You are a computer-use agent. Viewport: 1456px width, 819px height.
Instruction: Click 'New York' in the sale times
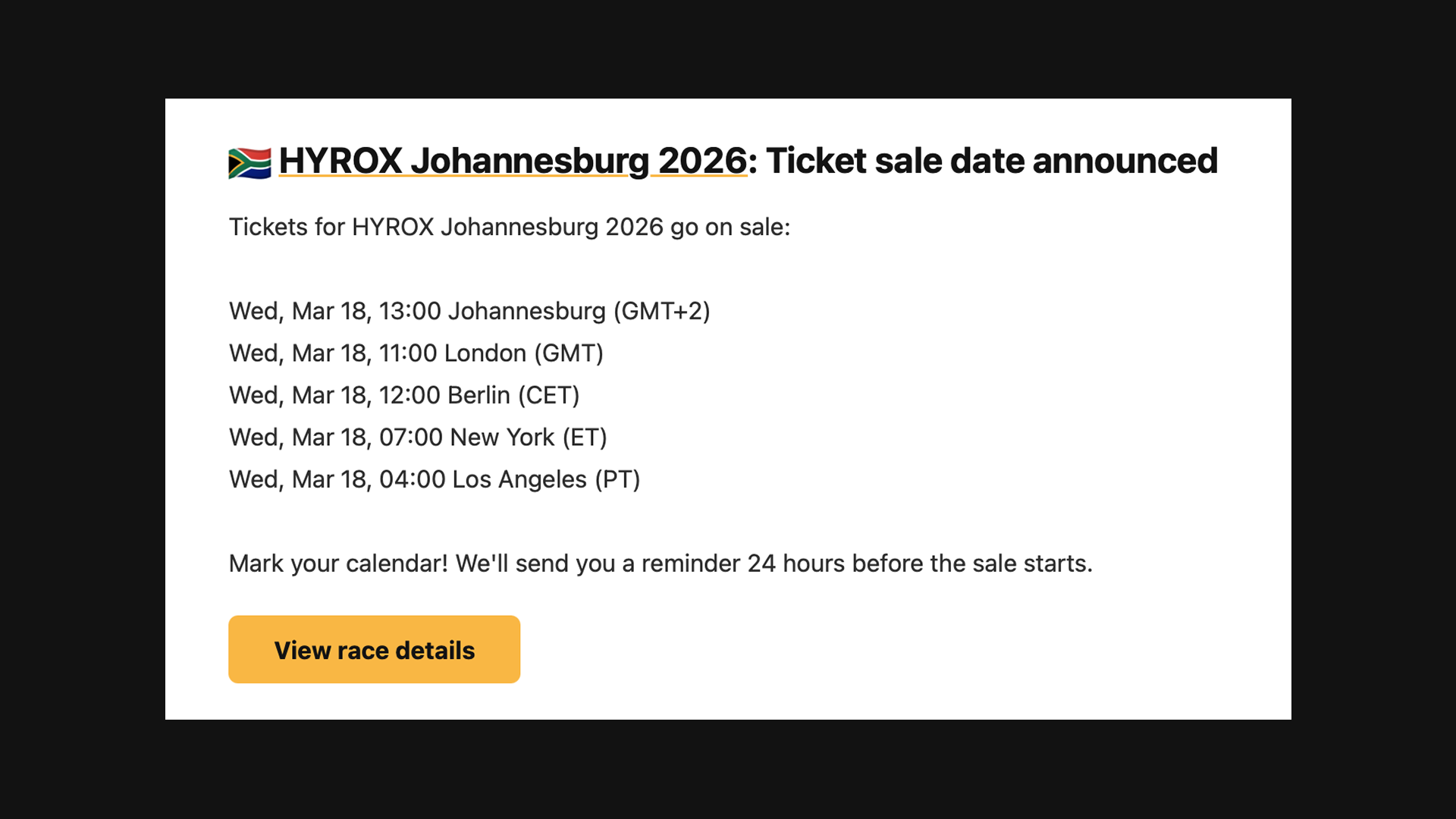[x=502, y=438]
